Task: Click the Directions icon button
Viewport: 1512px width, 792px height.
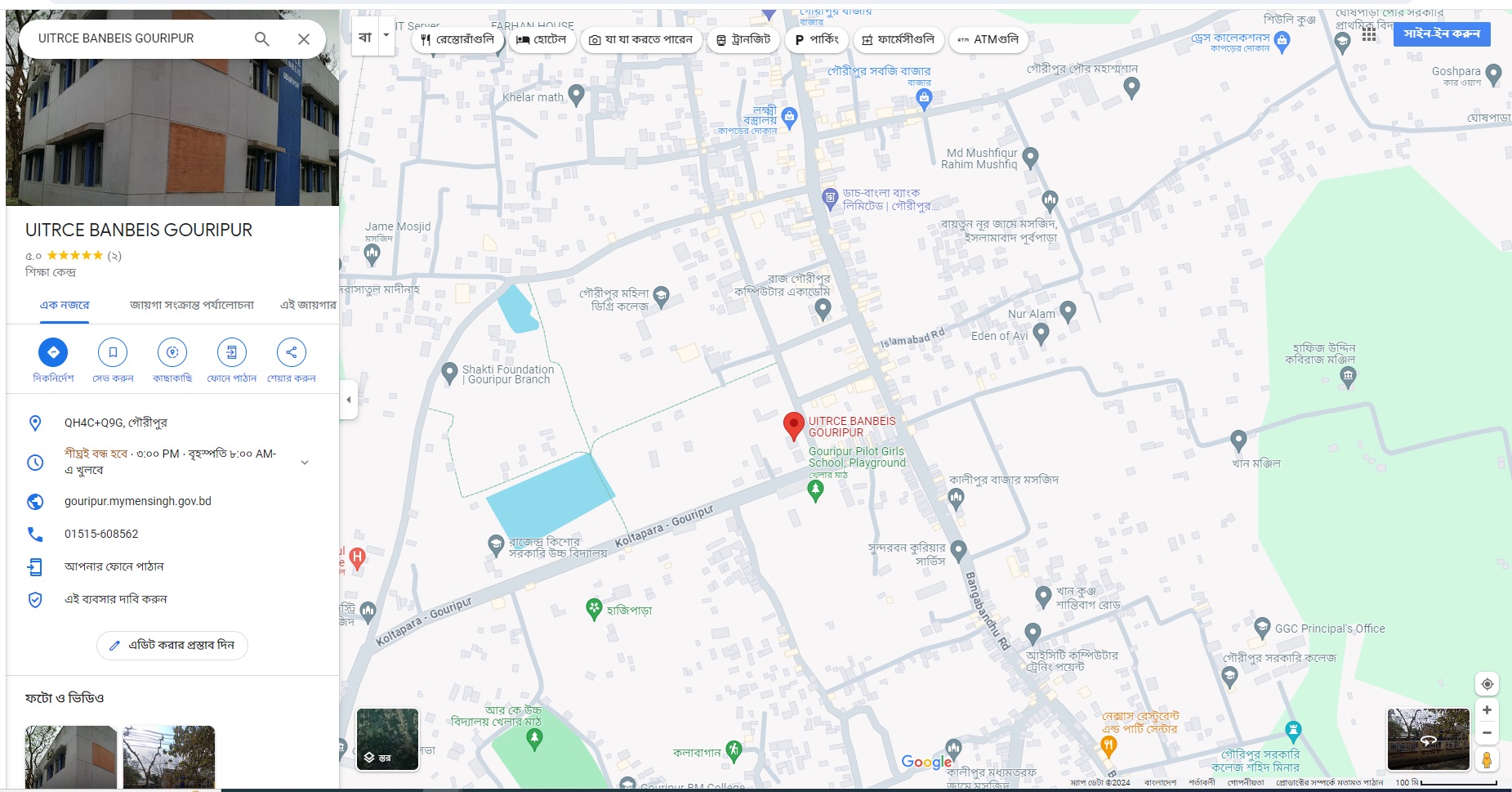Action: [53, 352]
